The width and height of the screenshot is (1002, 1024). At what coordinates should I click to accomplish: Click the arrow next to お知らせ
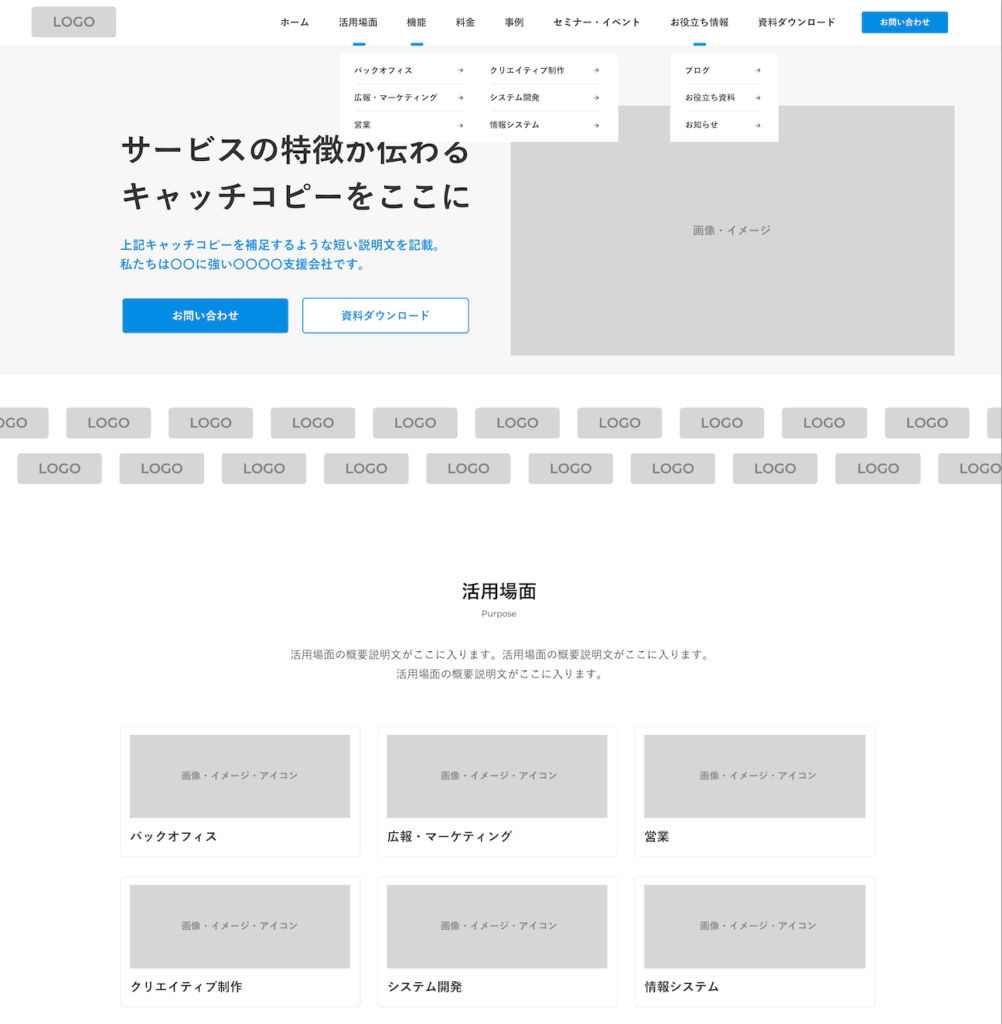(x=758, y=125)
